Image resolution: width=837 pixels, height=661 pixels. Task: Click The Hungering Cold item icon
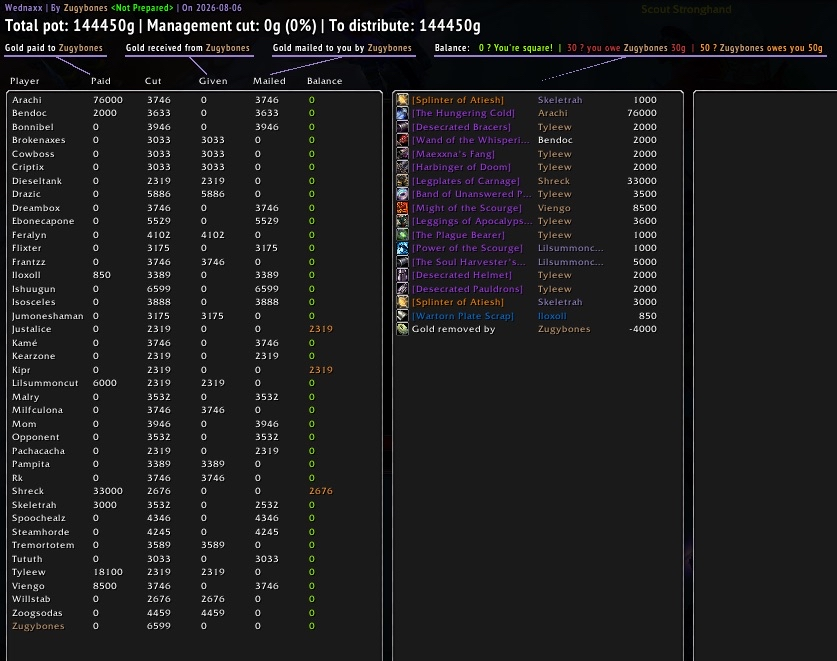coord(402,113)
